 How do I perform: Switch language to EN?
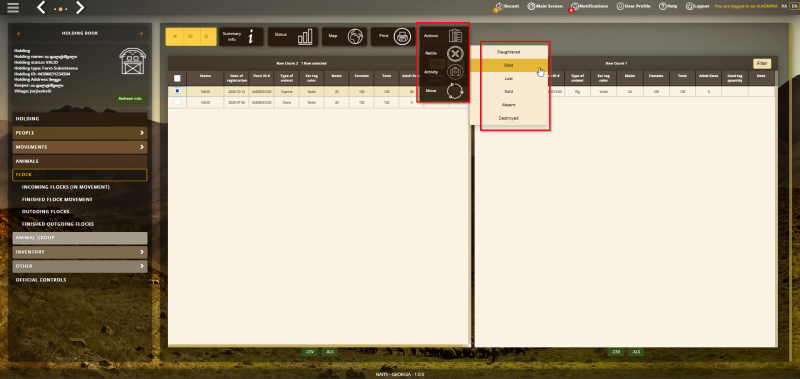click(x=793, y=6)
